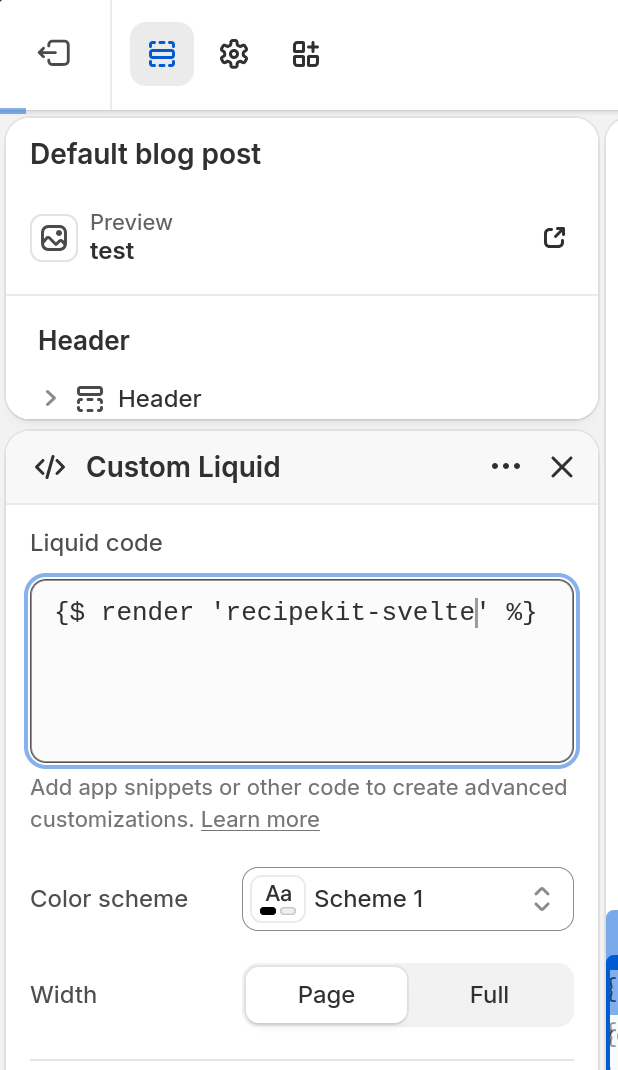Click the exit editor icon
Screen dimensions: 618x1070
tap(54, 53)
